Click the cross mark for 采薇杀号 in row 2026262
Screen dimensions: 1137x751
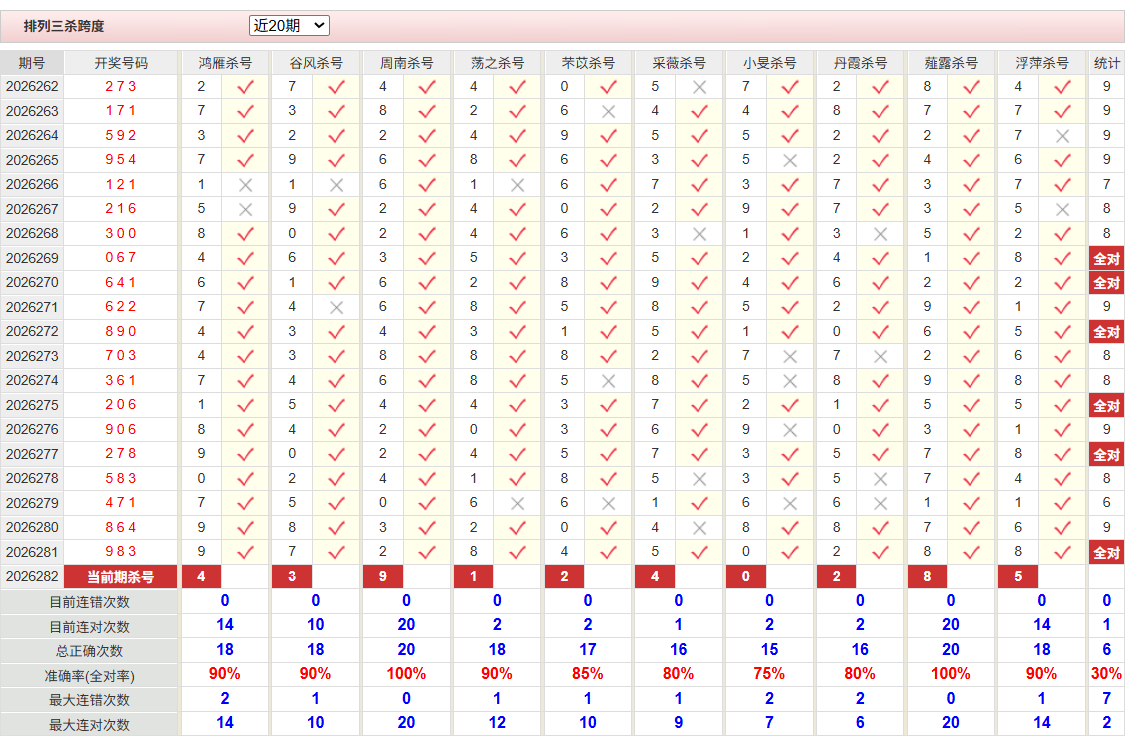coord(699,87)
